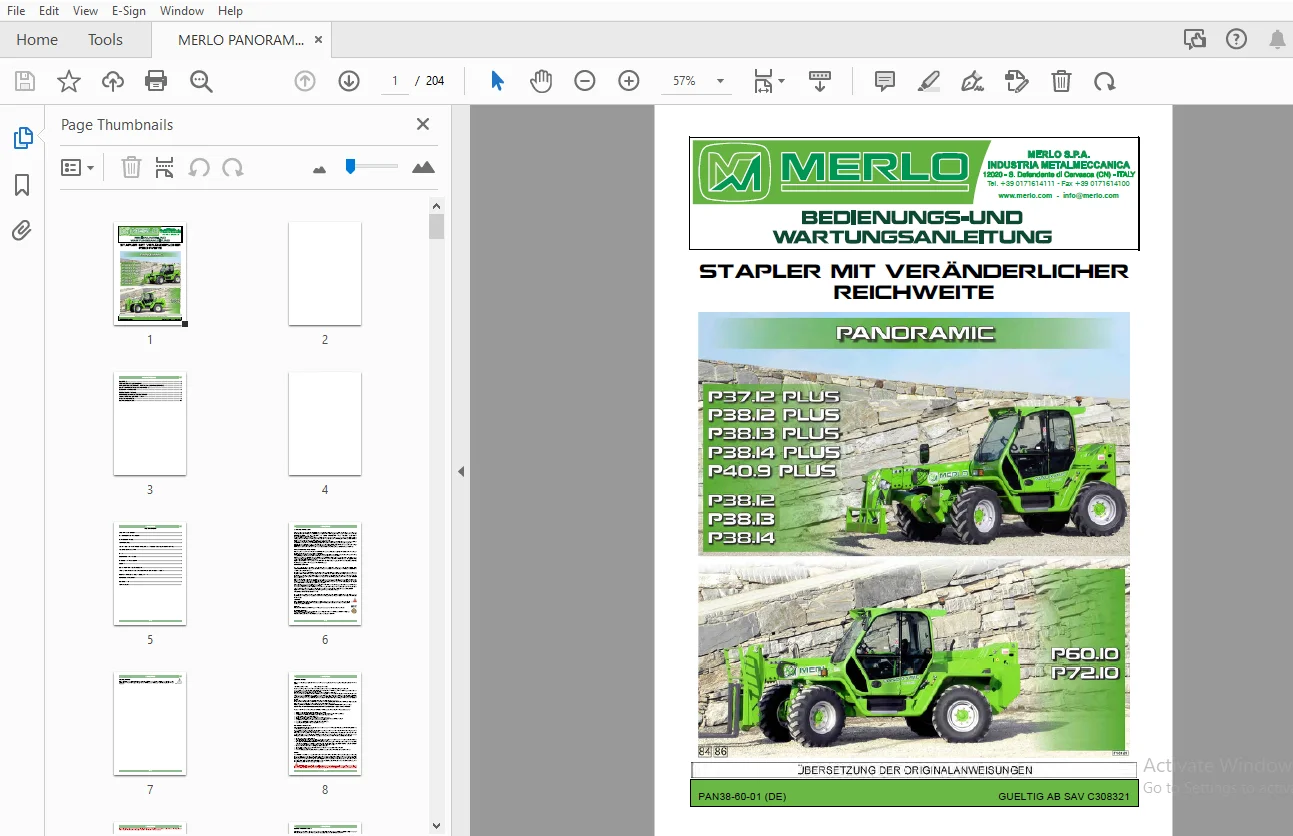Print the document with the printer icon
This screenshot has width=1293, height=836.
point(156,81)
